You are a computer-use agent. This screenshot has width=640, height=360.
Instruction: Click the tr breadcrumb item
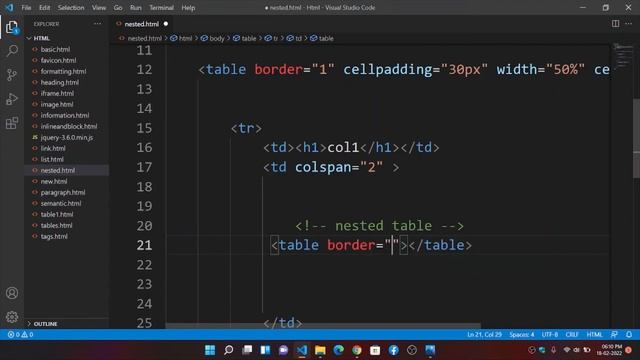click(x=271, y=38)
